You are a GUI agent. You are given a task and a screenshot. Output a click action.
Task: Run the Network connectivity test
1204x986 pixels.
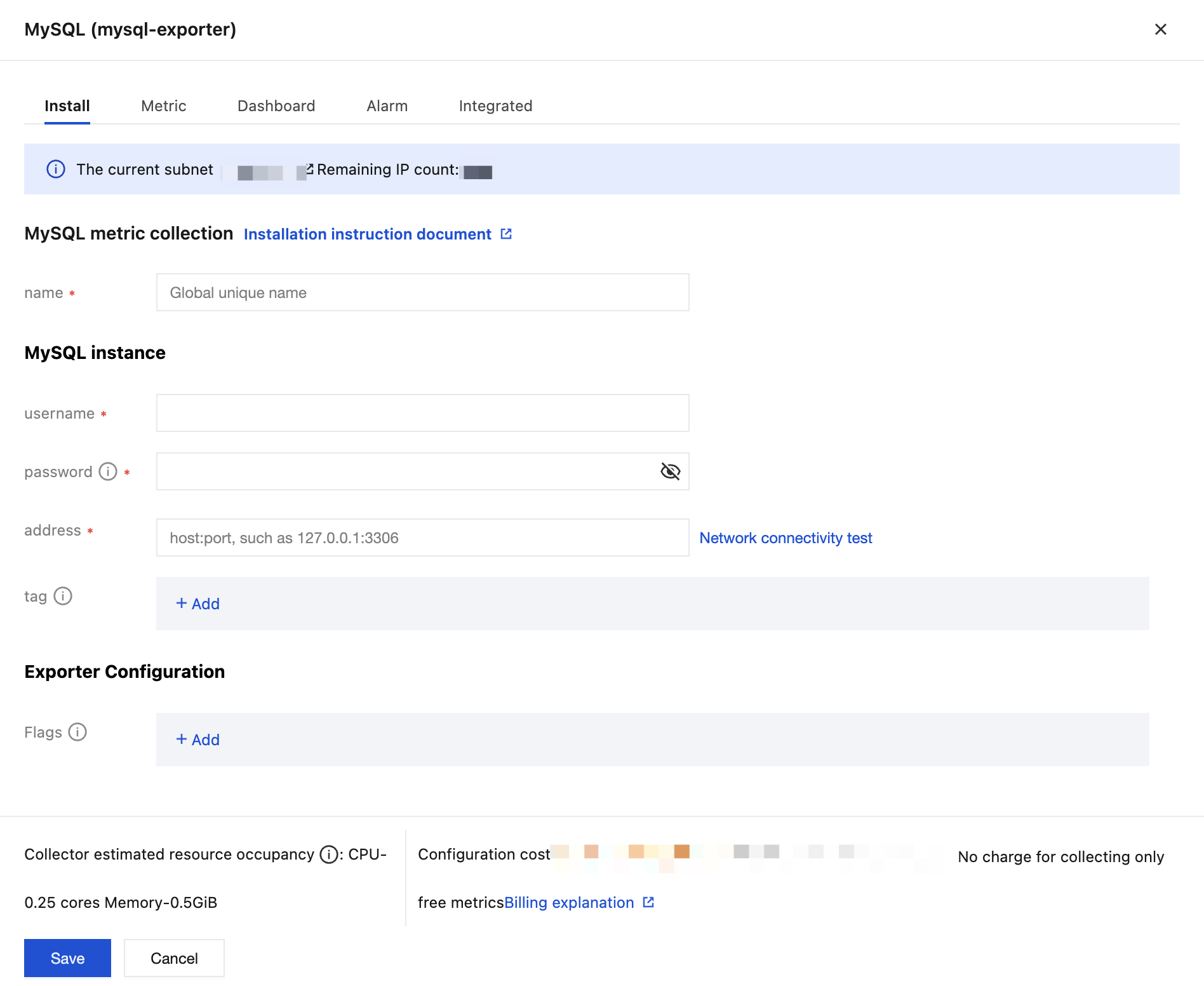pos(786,538)
